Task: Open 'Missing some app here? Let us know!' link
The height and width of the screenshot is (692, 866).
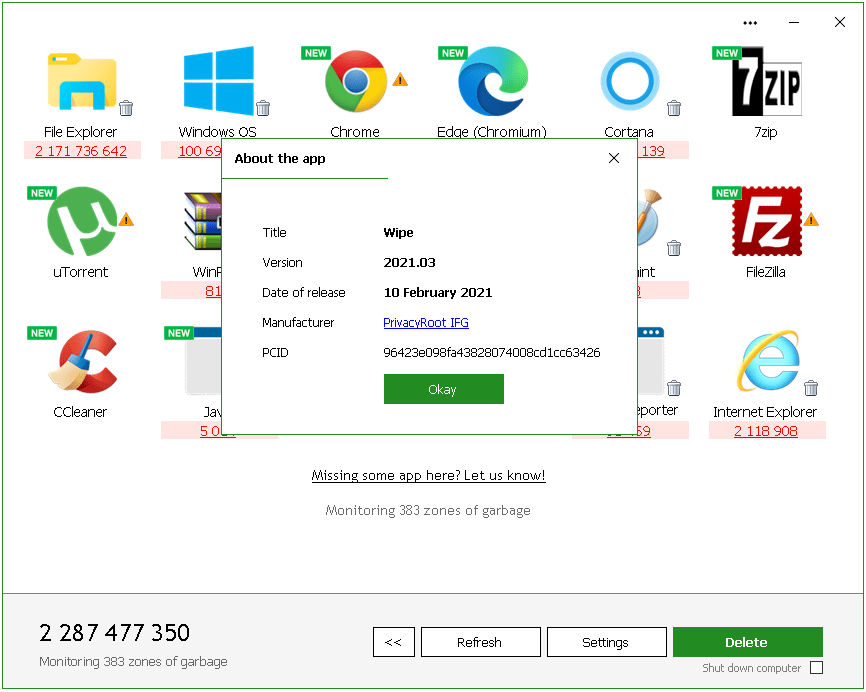Action: click(429, 476)
